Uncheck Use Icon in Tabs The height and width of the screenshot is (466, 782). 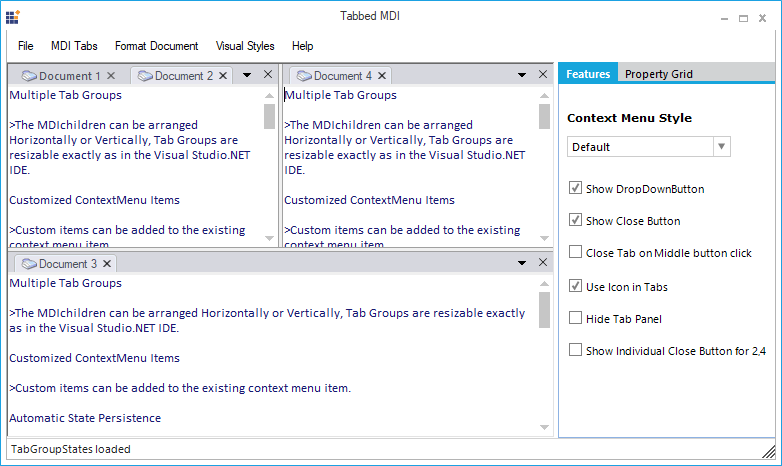tap(576, 286)
